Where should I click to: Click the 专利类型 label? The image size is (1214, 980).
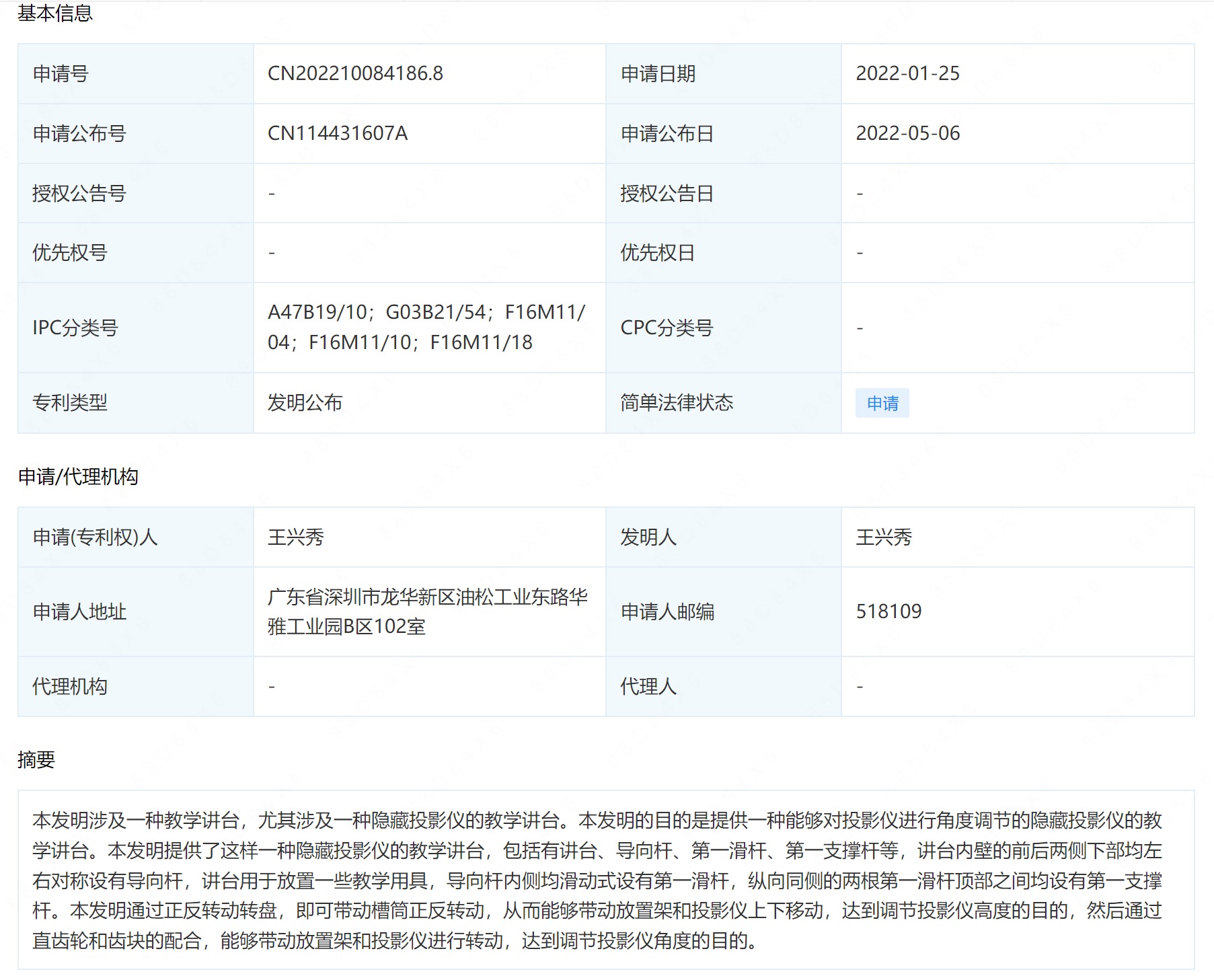[x=70, y=402]
